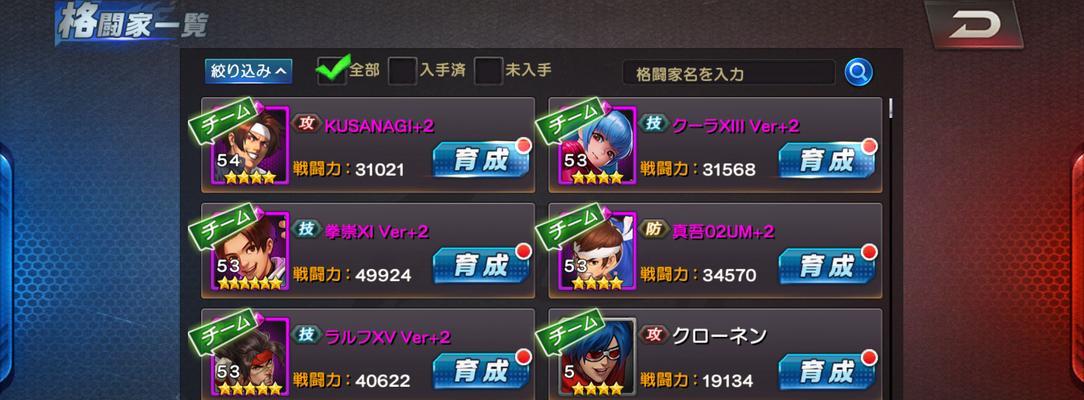Open 育成 for クローネン
The width and height of the screenshot is (1084, 400).
tap(828, 371)
